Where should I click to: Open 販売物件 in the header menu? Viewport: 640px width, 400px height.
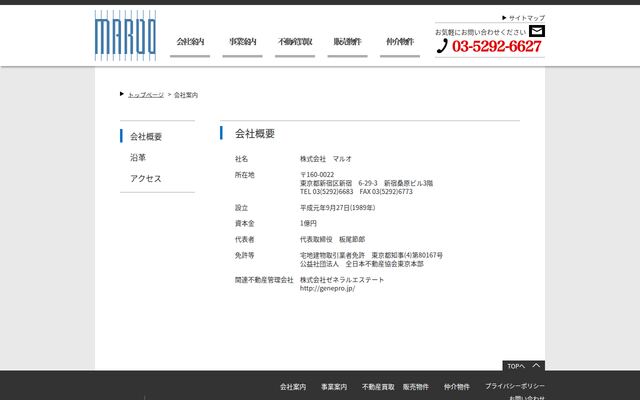coord(347,42)
